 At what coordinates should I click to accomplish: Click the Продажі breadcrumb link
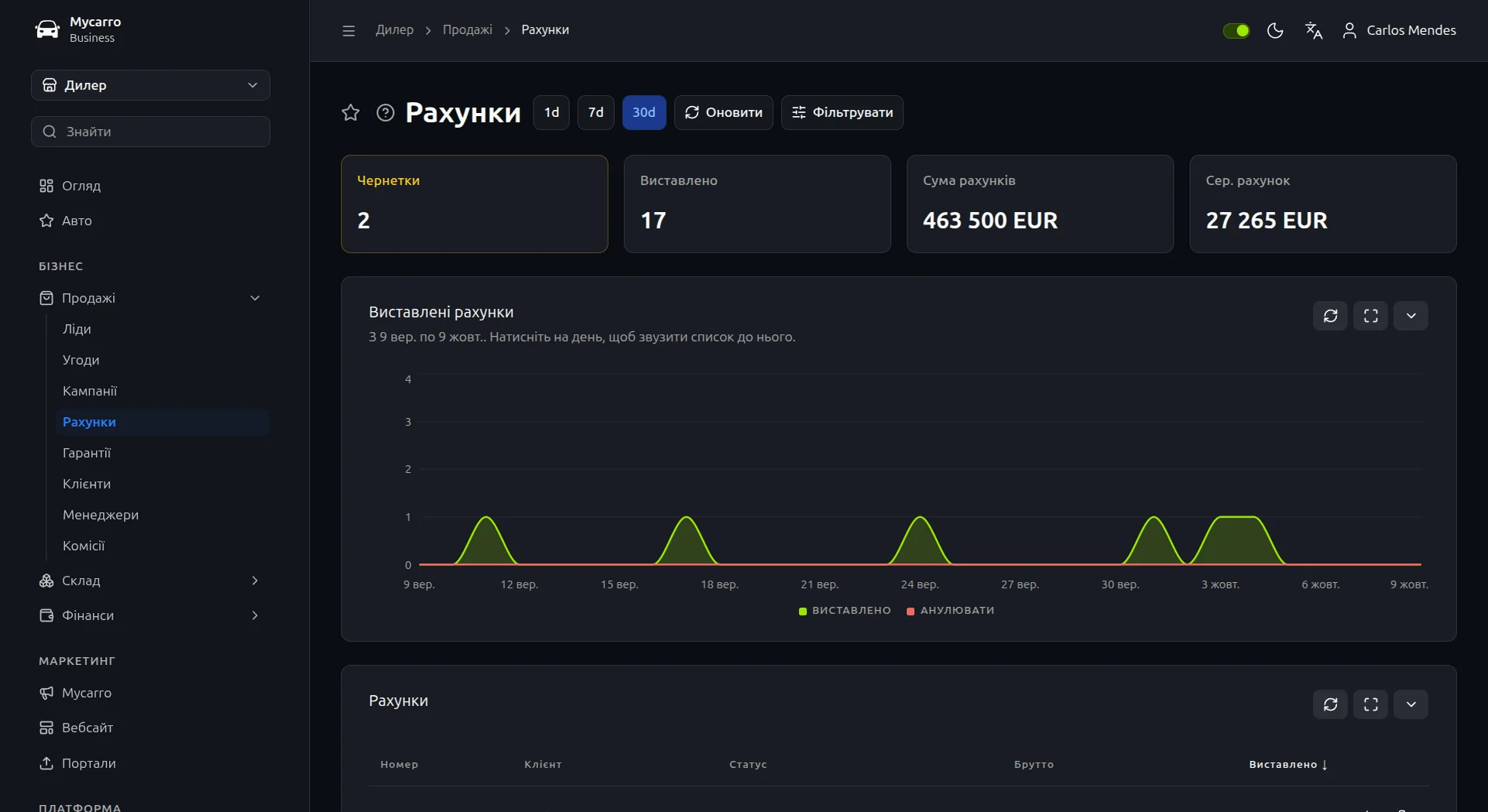[x=468, y=30]
